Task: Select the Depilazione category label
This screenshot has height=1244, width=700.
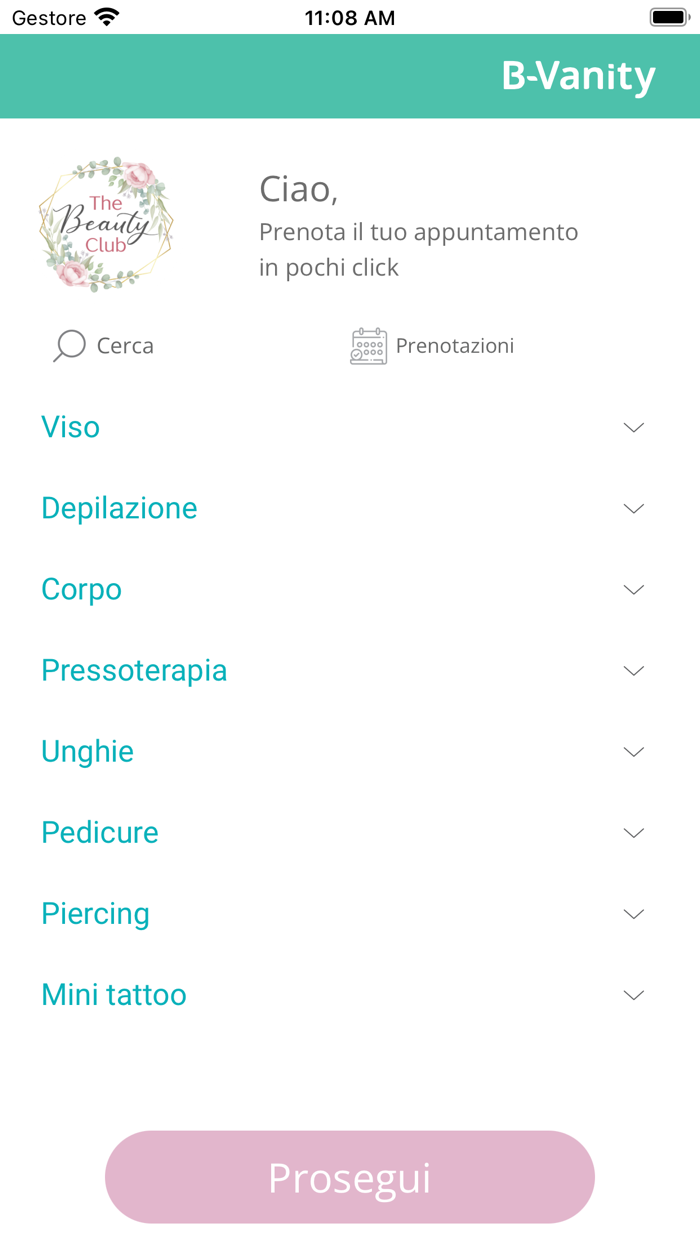Action: (119, 508)
